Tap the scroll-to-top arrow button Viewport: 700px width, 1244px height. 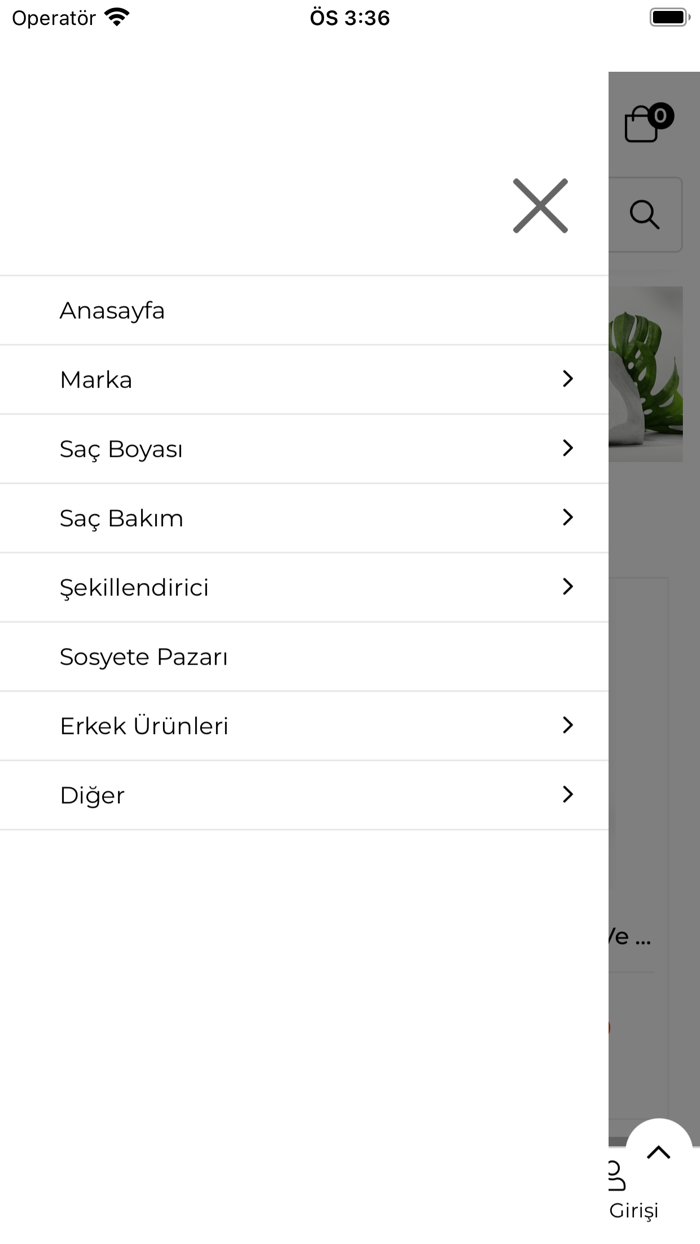(658, 1152)
